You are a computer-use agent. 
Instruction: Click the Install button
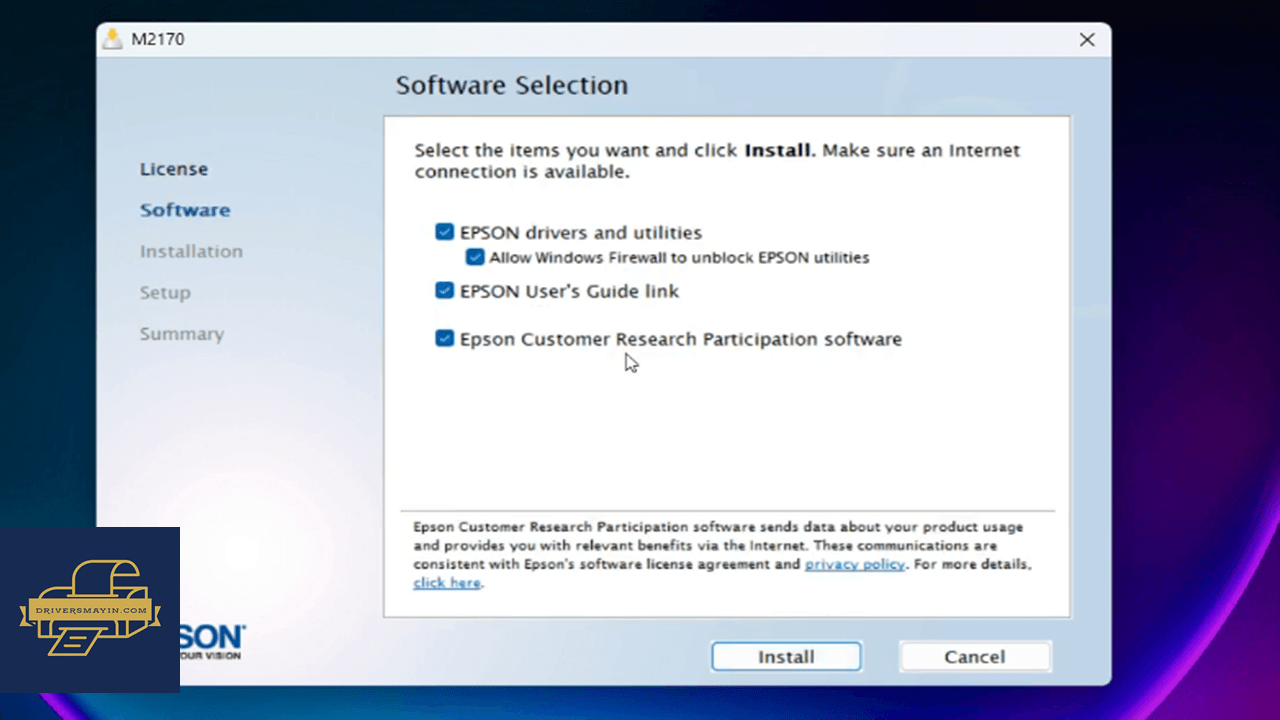point(786,657)
